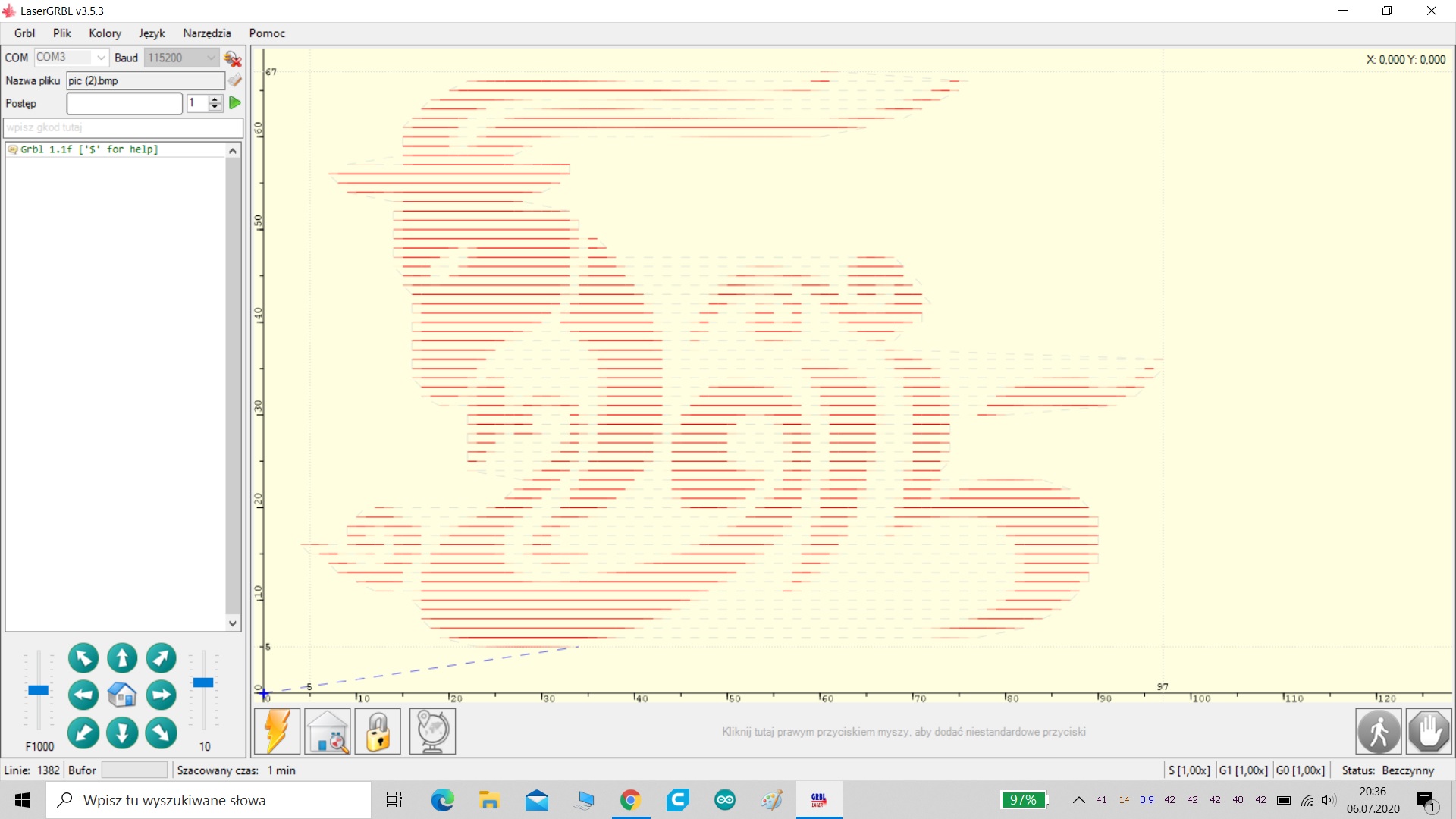This screenshot has height=819, width=1456.
Task: Click the console scrollbar down arrow
Action: pyautogui.click(x=233, y=623)
